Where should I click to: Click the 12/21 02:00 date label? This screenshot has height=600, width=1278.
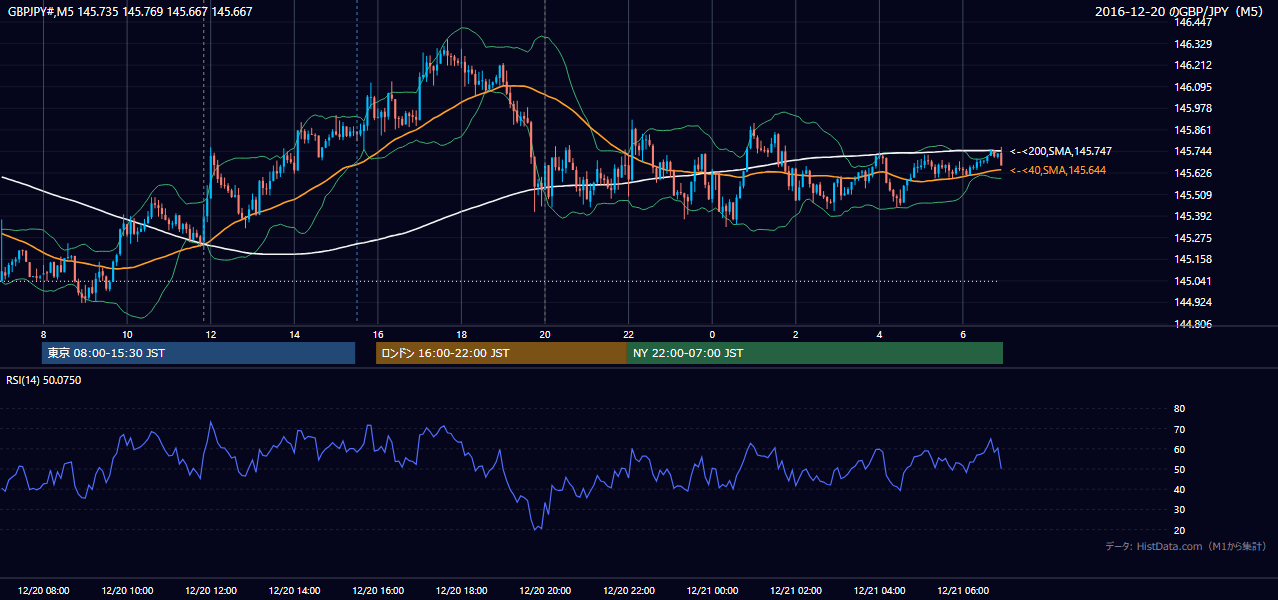point(795,591)
